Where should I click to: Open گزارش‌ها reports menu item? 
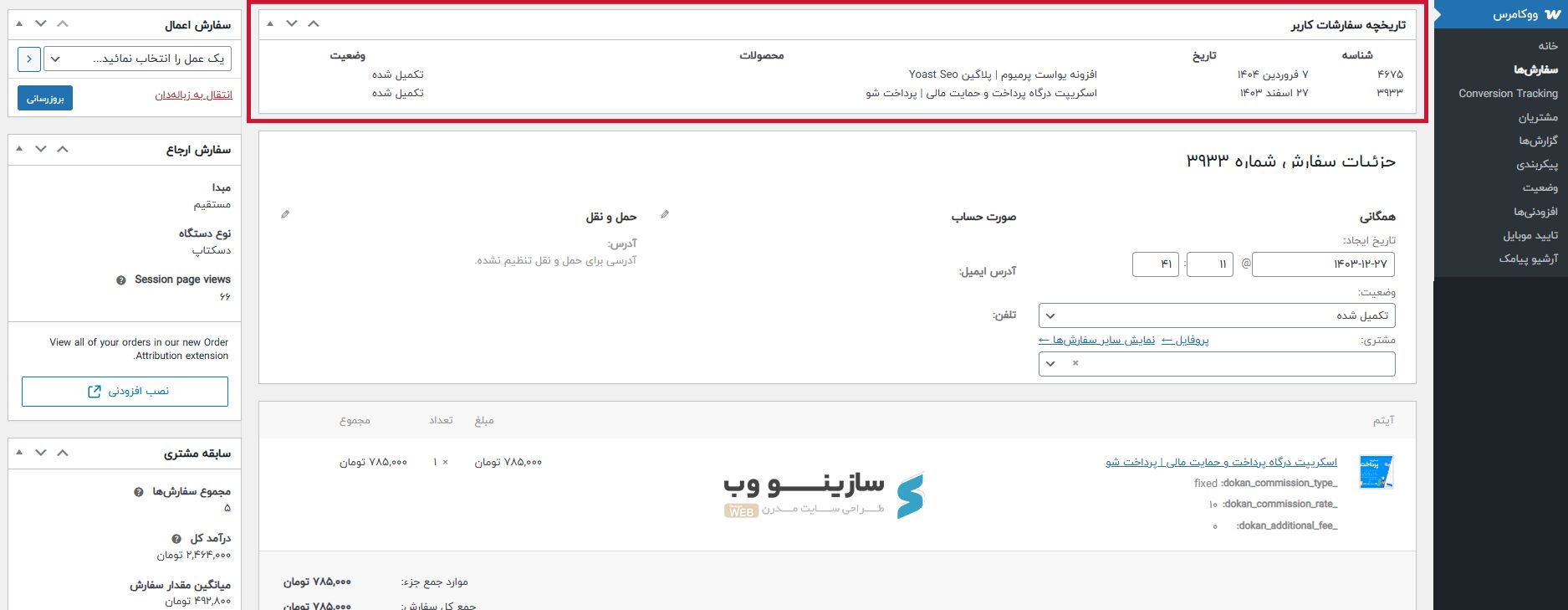[x=1538, y=141]
